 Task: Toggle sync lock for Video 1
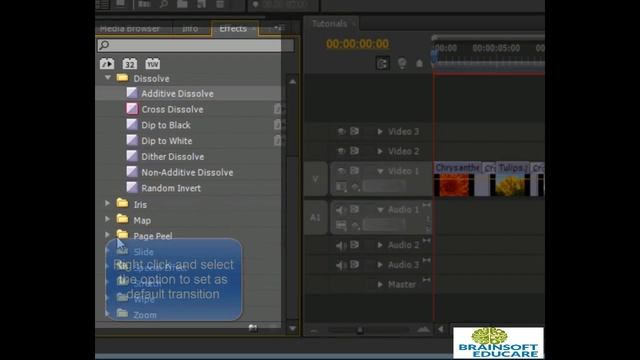pyautogui.click(x=354, y=171)
